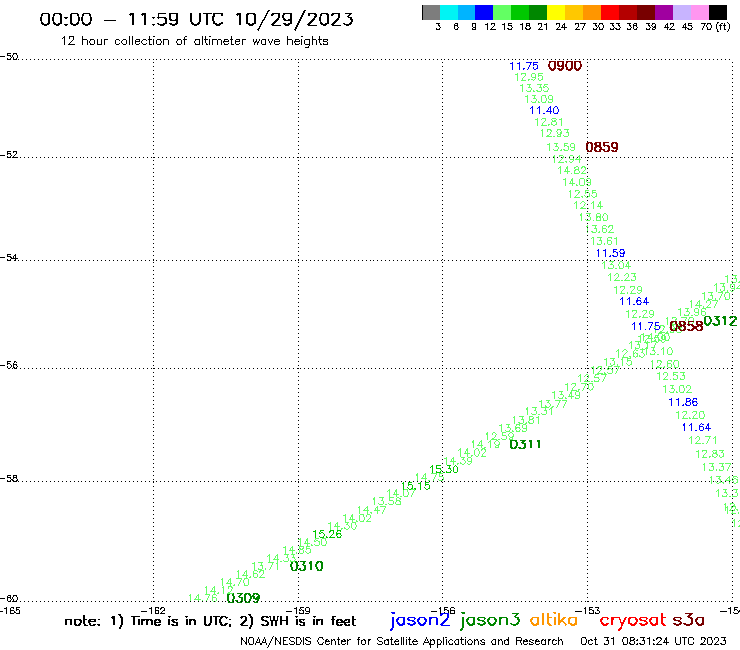Click the jason3 satellite legend label
Image resolution: width=740 pixels, height=650 pixels.
tap(490, 620)
